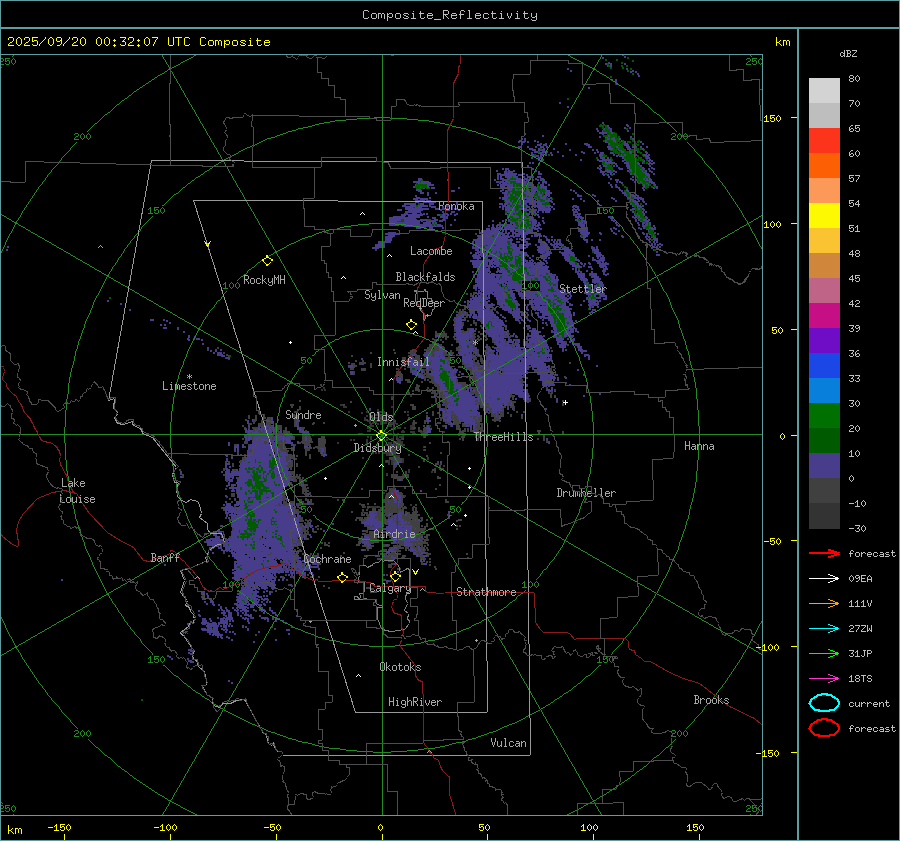Click the Composite_Reflectivity title
900x841 pixels.
tap(449, 15)
